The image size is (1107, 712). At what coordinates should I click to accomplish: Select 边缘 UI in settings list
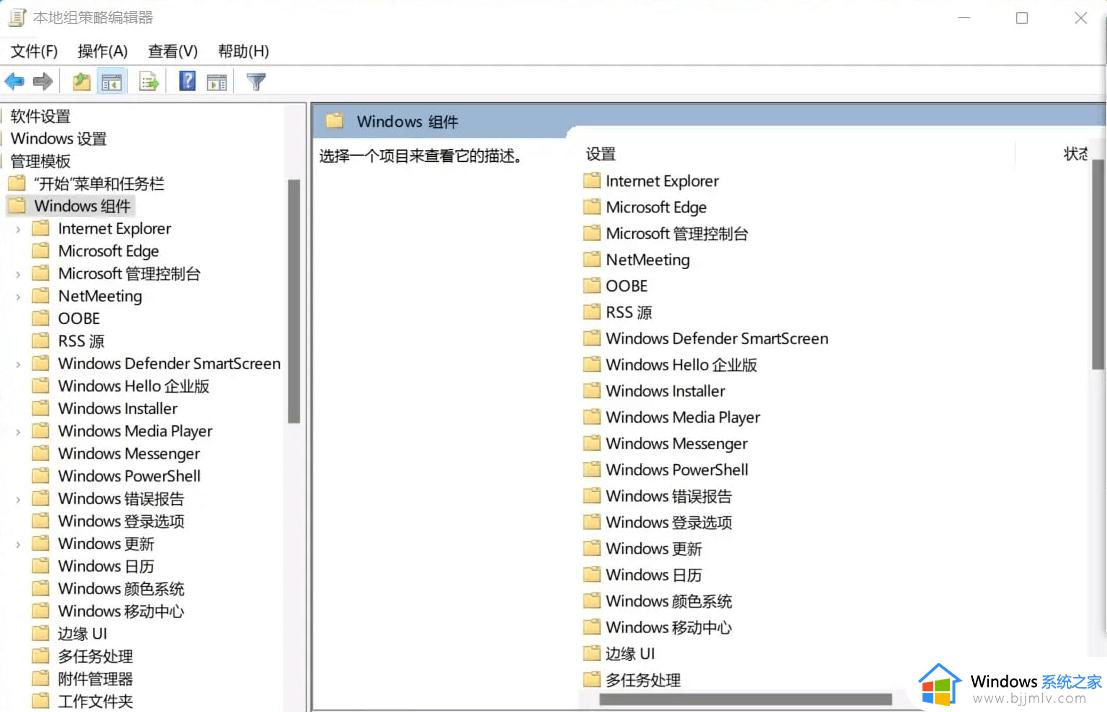click(x=630, y=654)
